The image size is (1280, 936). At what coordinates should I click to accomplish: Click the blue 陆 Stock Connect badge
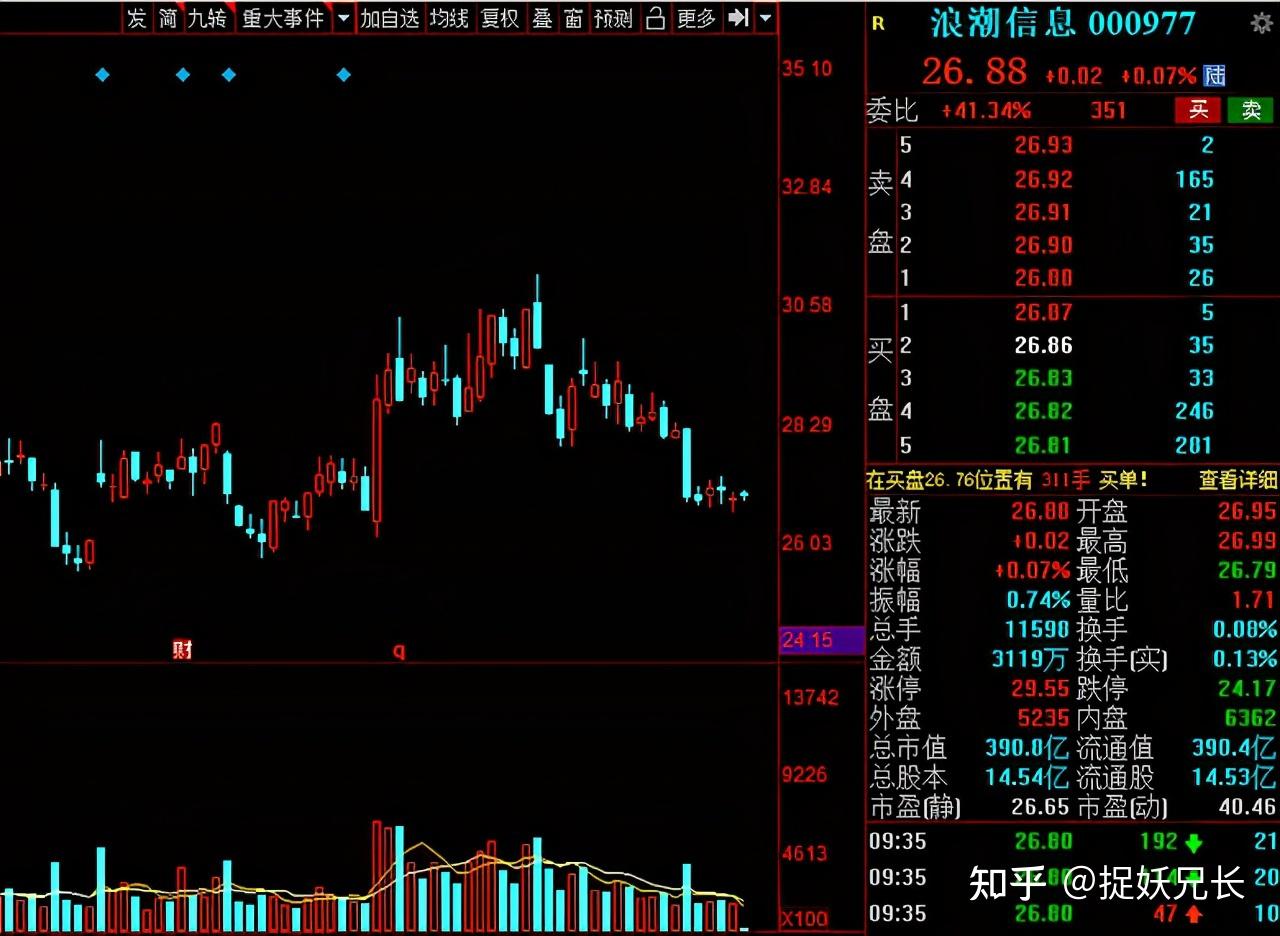tap(1215, 75)
